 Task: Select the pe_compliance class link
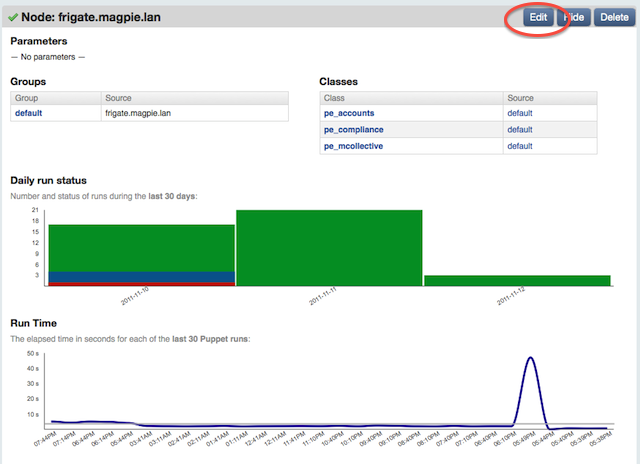(x=355, y=130)
